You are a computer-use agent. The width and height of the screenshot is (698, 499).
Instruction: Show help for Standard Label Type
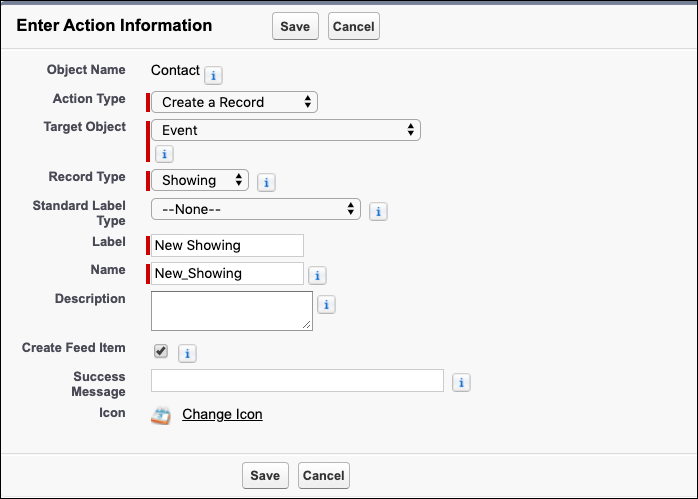378,211
